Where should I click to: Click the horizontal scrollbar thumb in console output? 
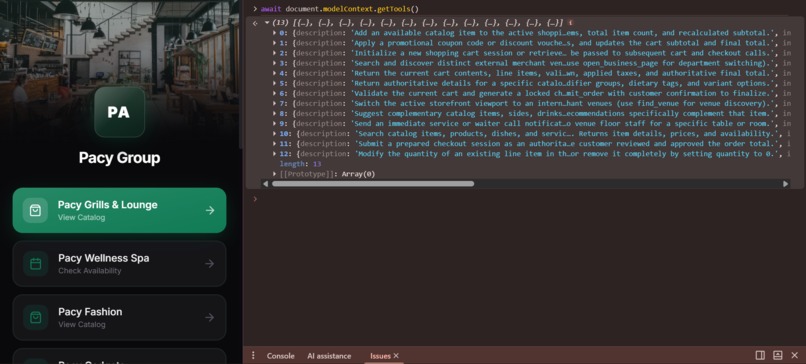tap(373, 184)
